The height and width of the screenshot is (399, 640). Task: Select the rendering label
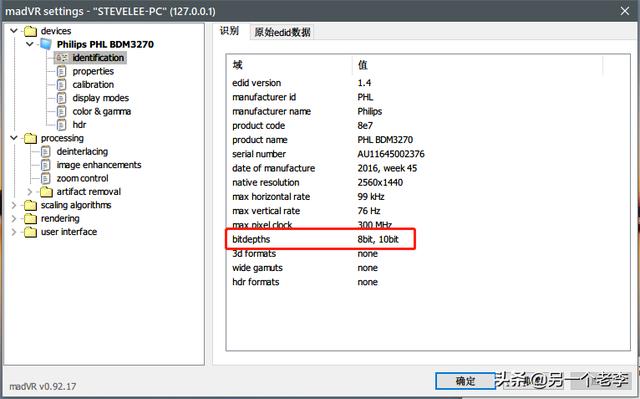tap(60, 219)
